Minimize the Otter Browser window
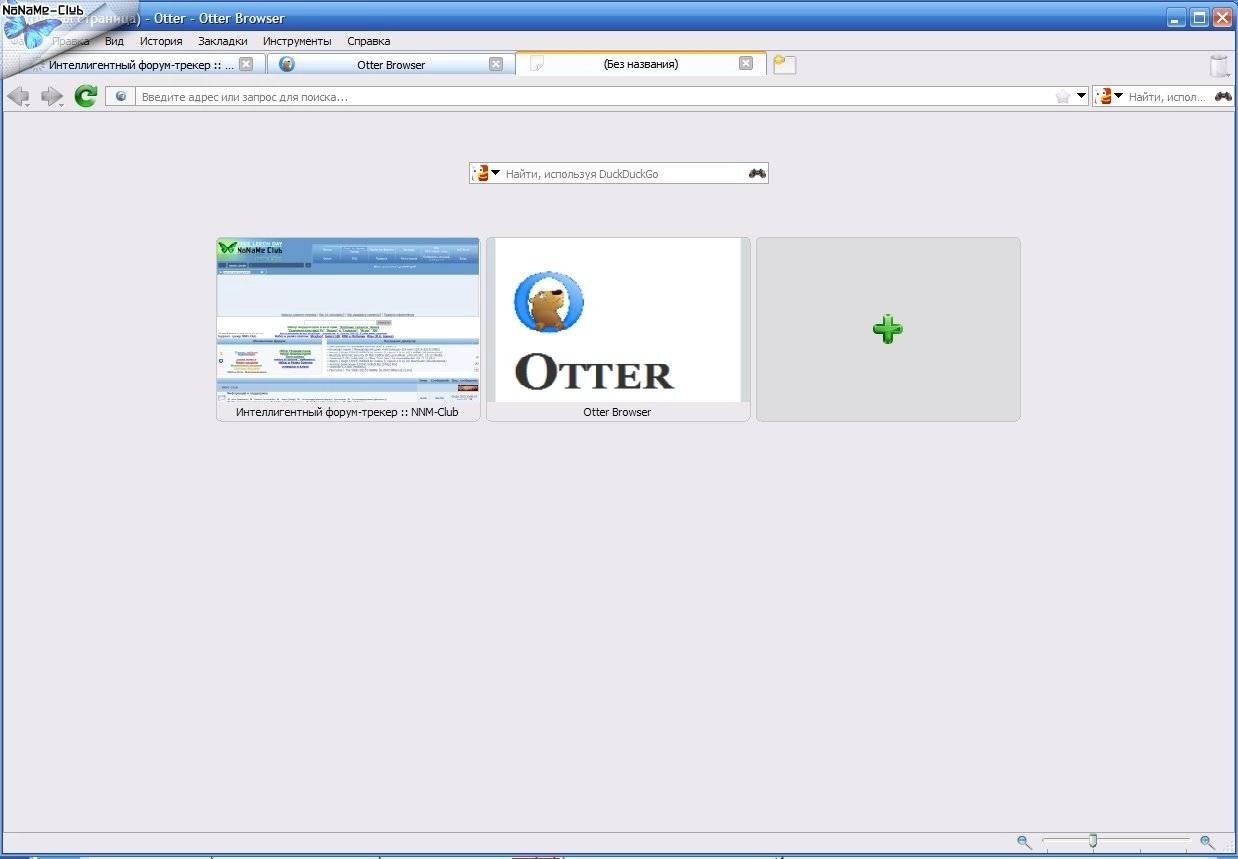 pos(1176,17)
